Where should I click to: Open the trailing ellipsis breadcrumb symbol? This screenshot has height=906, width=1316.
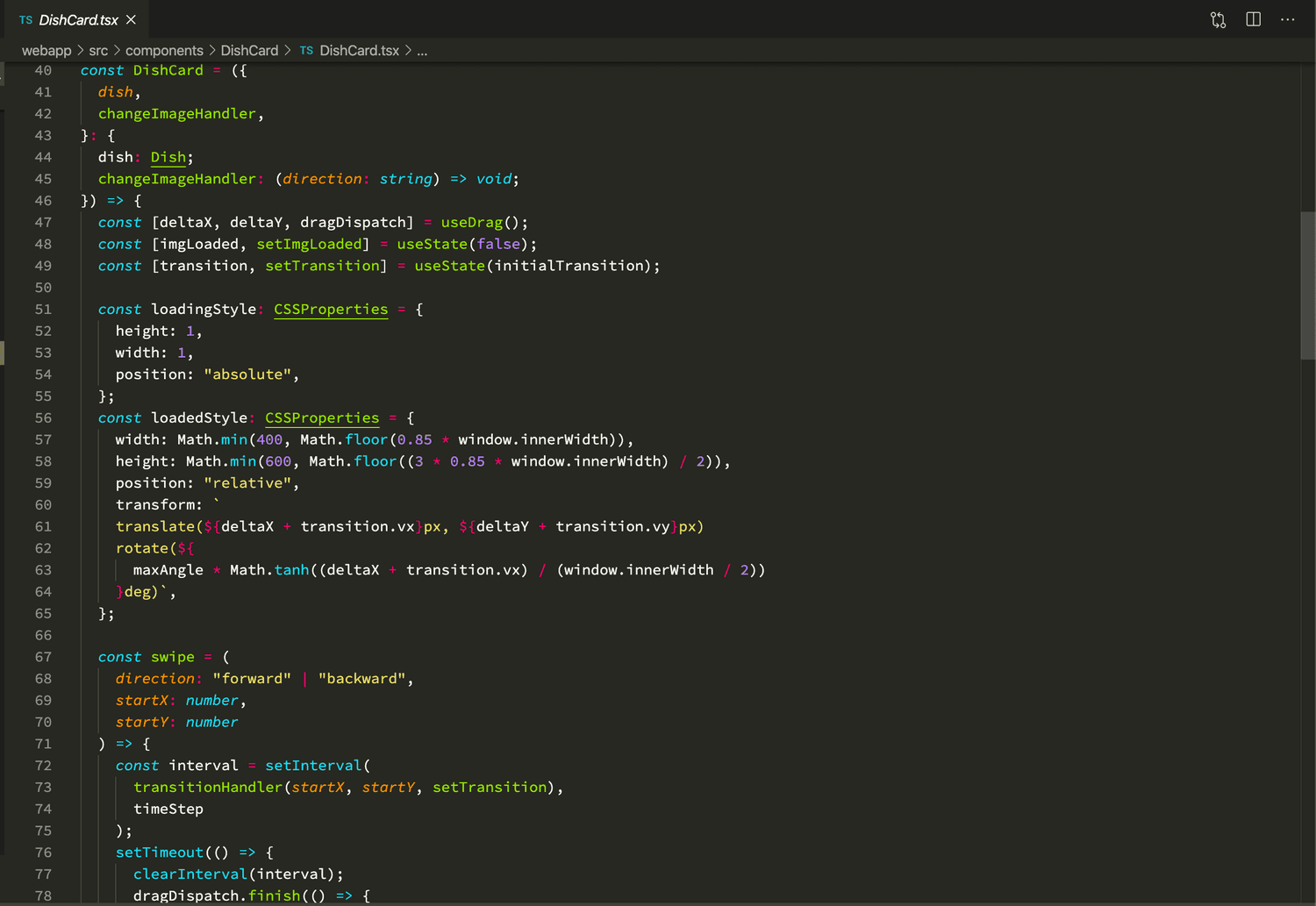pos(422,51)
